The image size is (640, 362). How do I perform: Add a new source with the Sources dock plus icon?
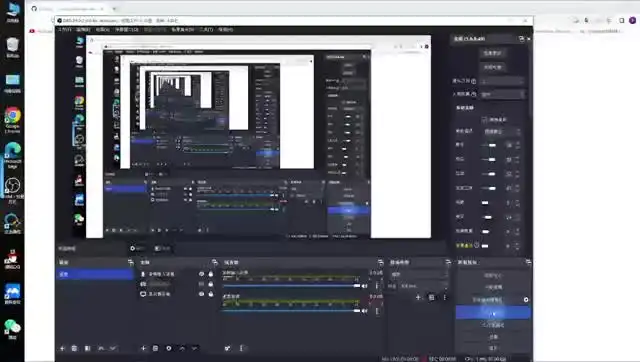click(x=143, y=348)
